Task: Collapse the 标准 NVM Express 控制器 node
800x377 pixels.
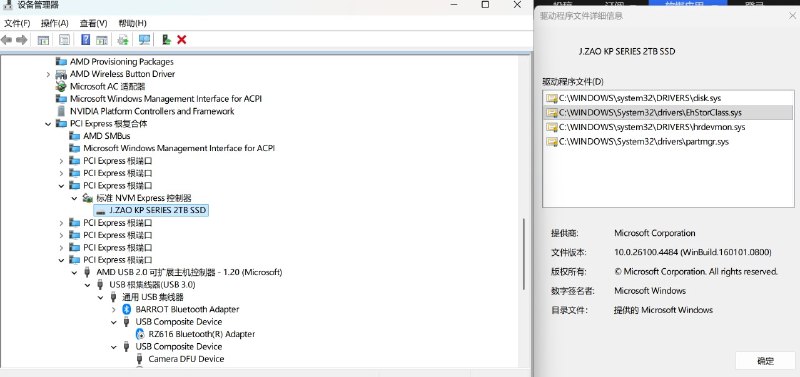Action: (x=74, y=198)
